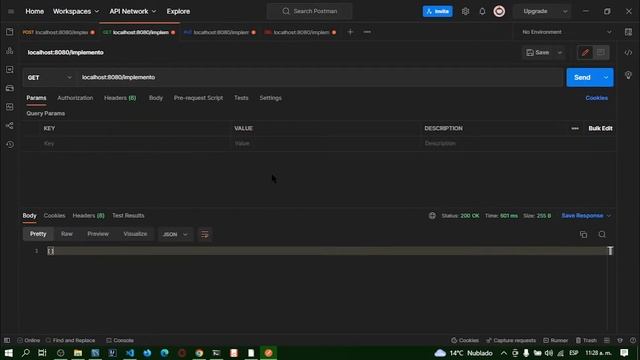
Task: Open the Test Results response tab
Action: [128, 216]
